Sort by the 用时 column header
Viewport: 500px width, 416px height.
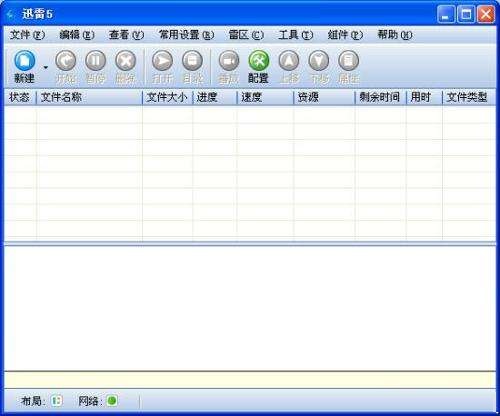[x=424, y=97]
